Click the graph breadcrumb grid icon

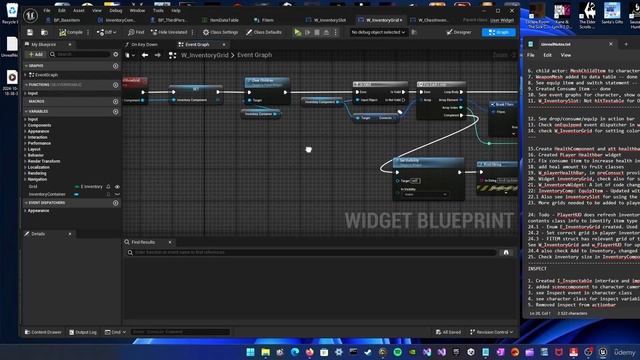[x=173, y=55]
